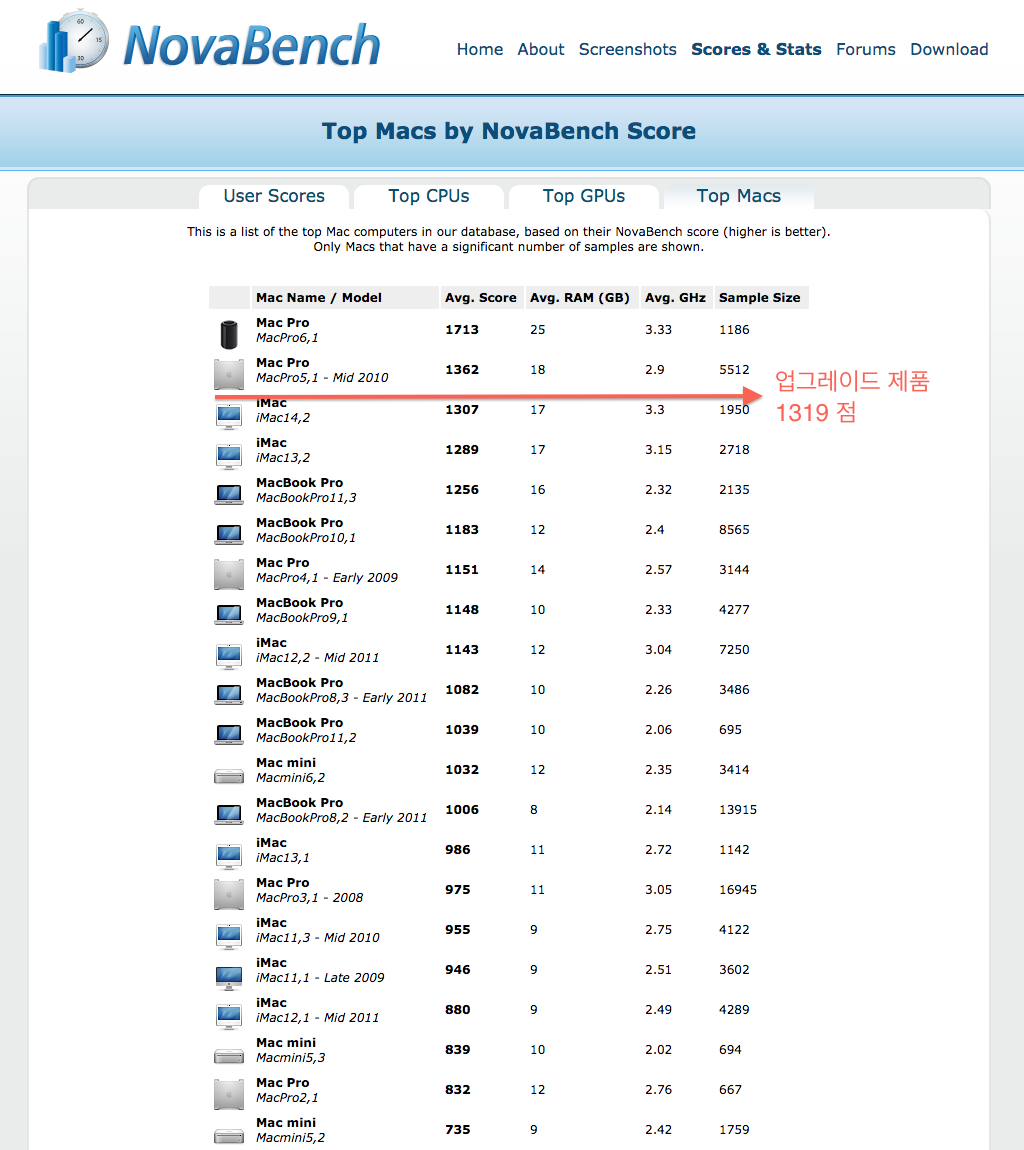The width and height of the screenshot is (1024, 1150).
Task: Click the Sample Size column header
Action: tap(760, 297)
